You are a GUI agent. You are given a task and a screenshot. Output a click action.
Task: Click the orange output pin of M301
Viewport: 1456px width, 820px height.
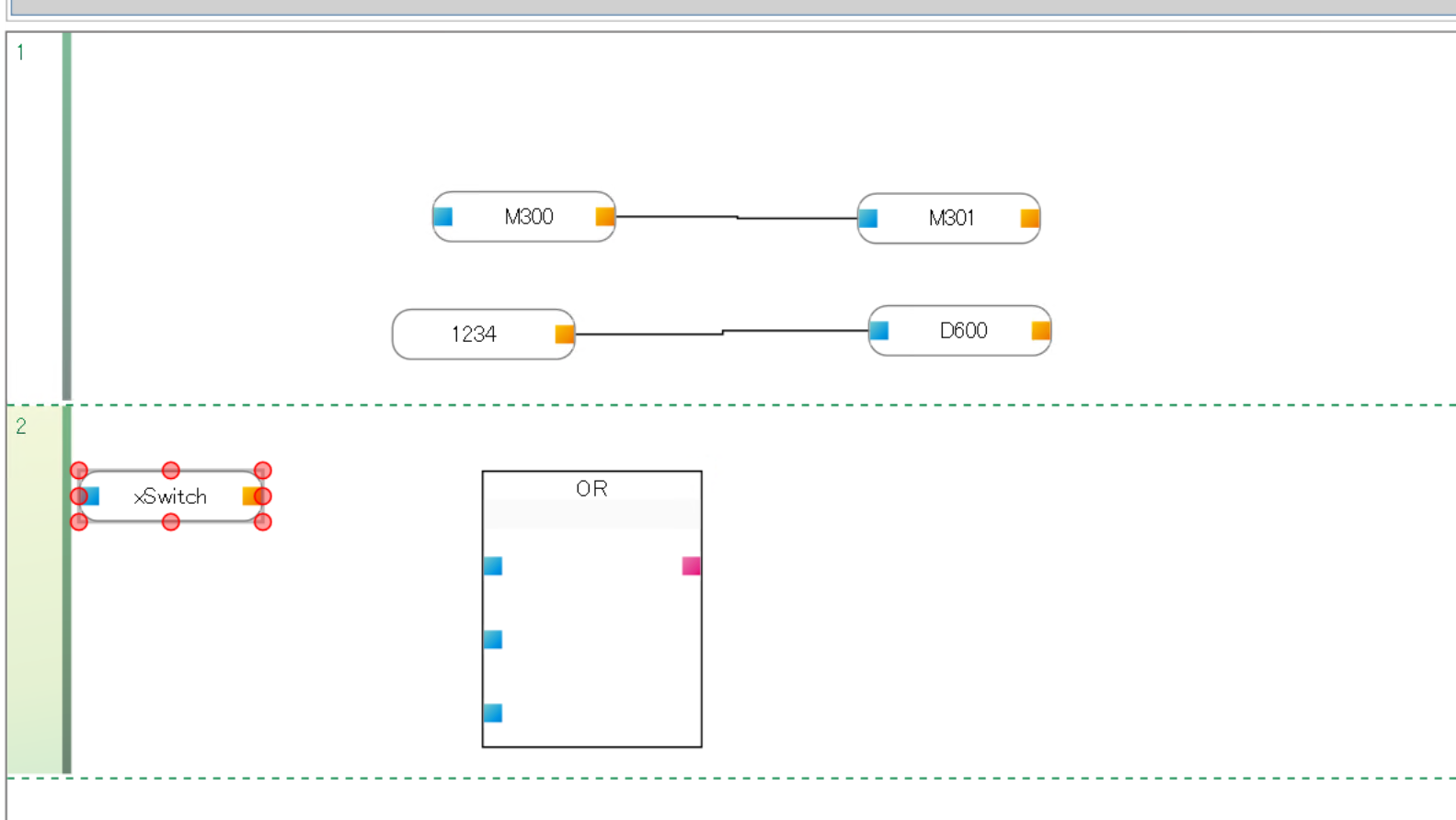[1029, 219]
